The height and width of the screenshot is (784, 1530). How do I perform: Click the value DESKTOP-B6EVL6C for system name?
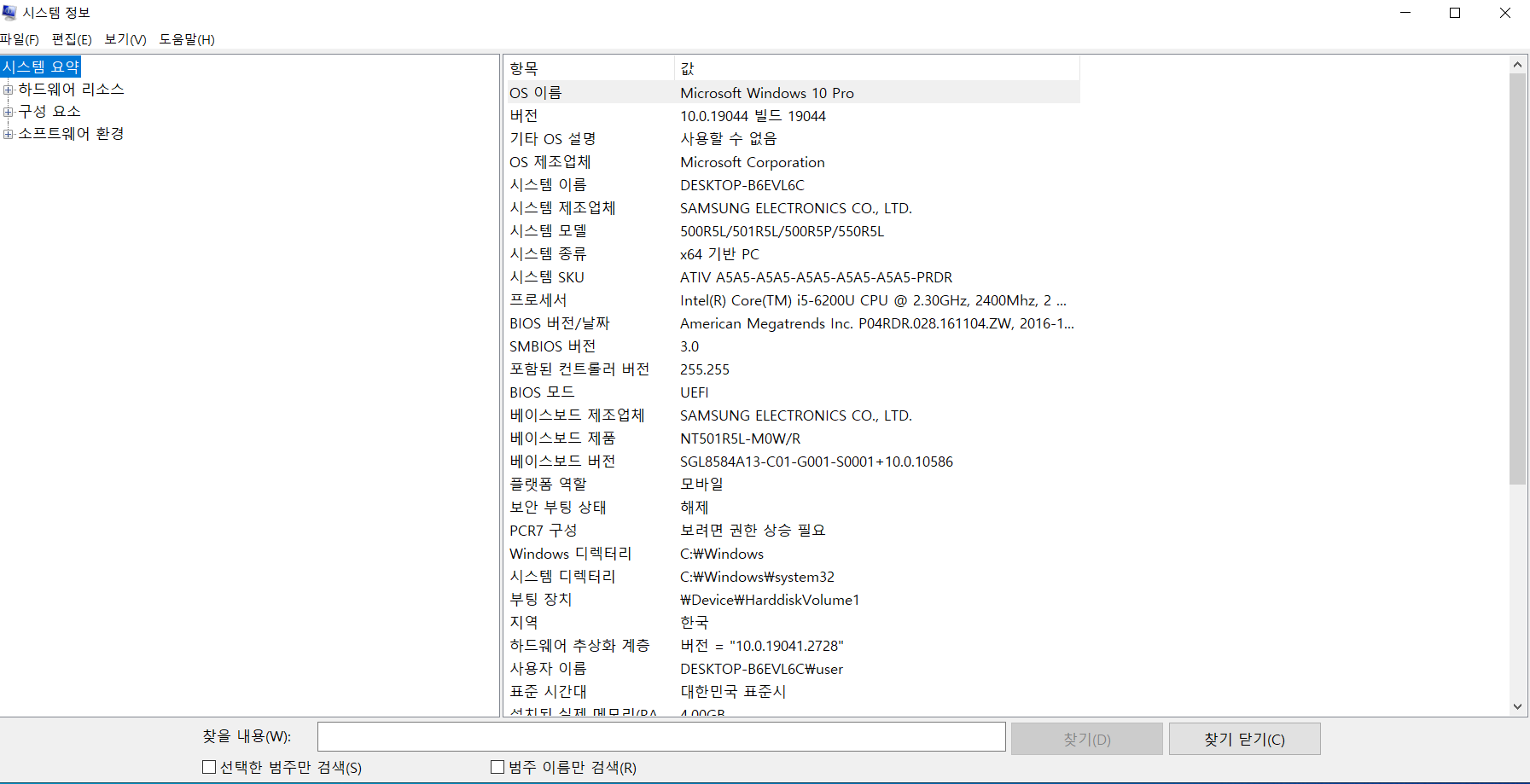click(x=742, y=184)
